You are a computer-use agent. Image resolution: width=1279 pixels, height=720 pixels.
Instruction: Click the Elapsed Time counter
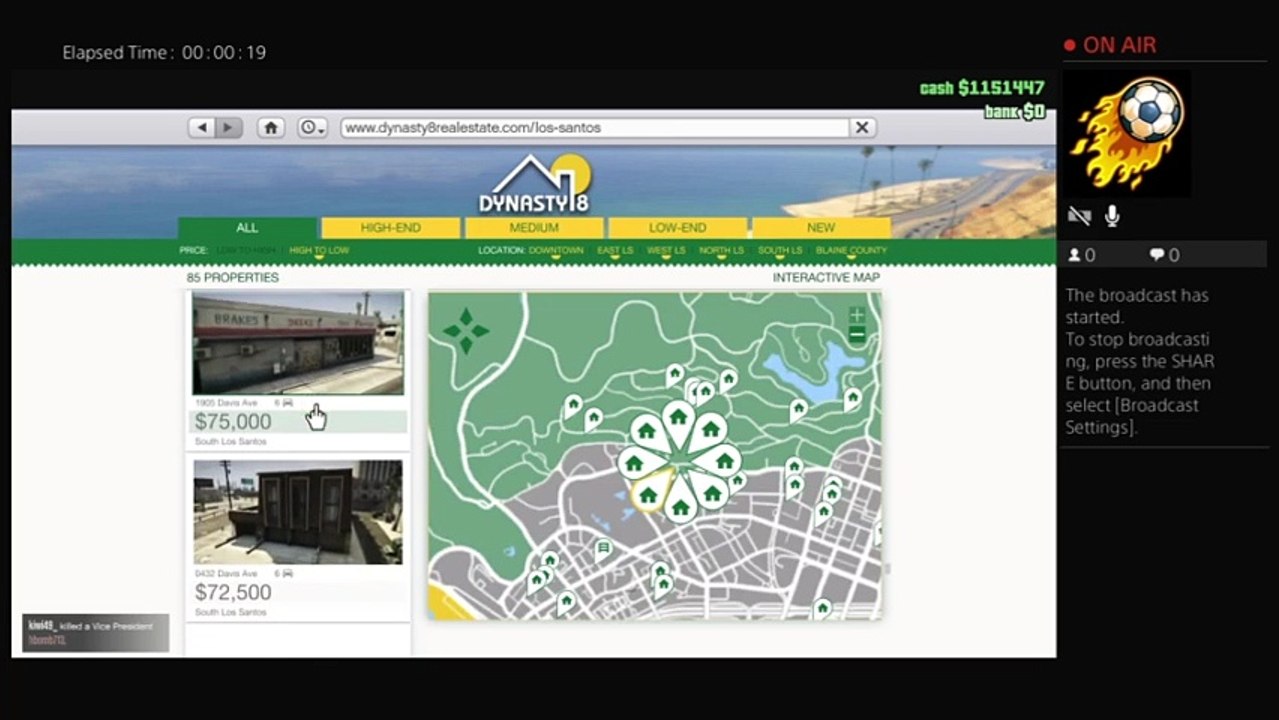[164, 52]
